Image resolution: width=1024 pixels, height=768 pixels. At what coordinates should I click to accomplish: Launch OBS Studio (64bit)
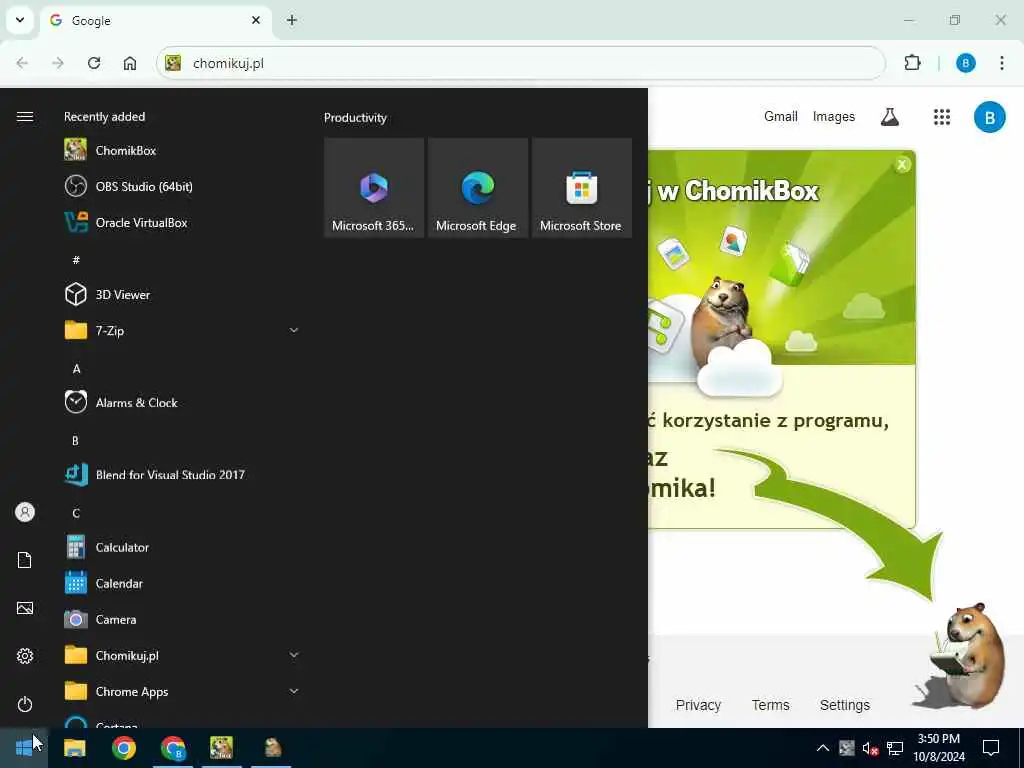(x=181, y=186)
